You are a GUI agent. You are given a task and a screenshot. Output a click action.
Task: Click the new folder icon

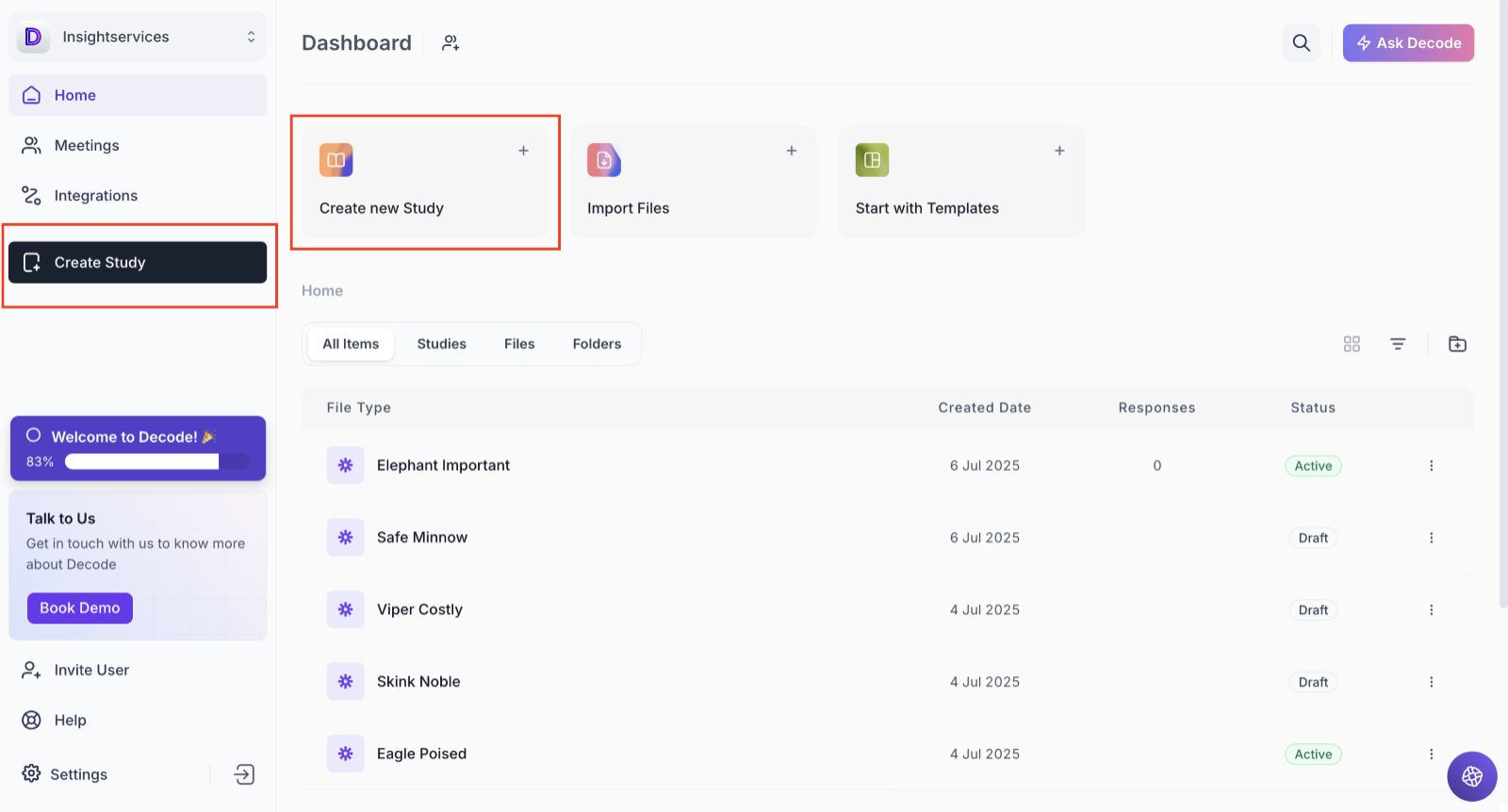click(1457, 344)
